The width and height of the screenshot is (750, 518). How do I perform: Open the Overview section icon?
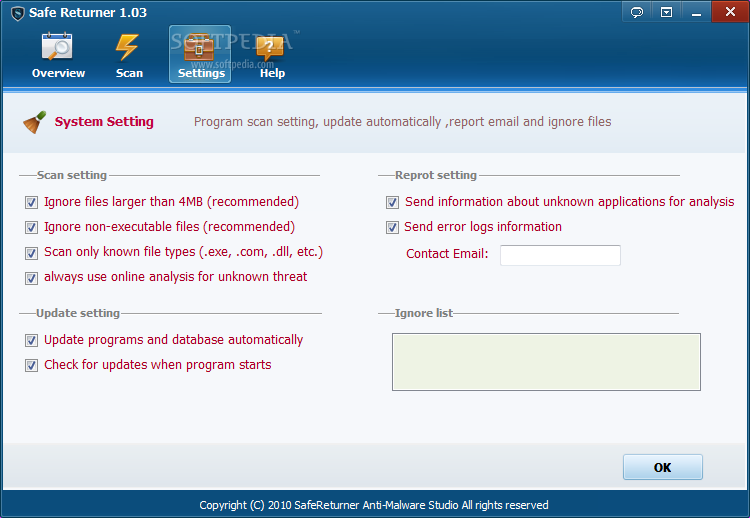pyautogui.click(x=57, y=47)
